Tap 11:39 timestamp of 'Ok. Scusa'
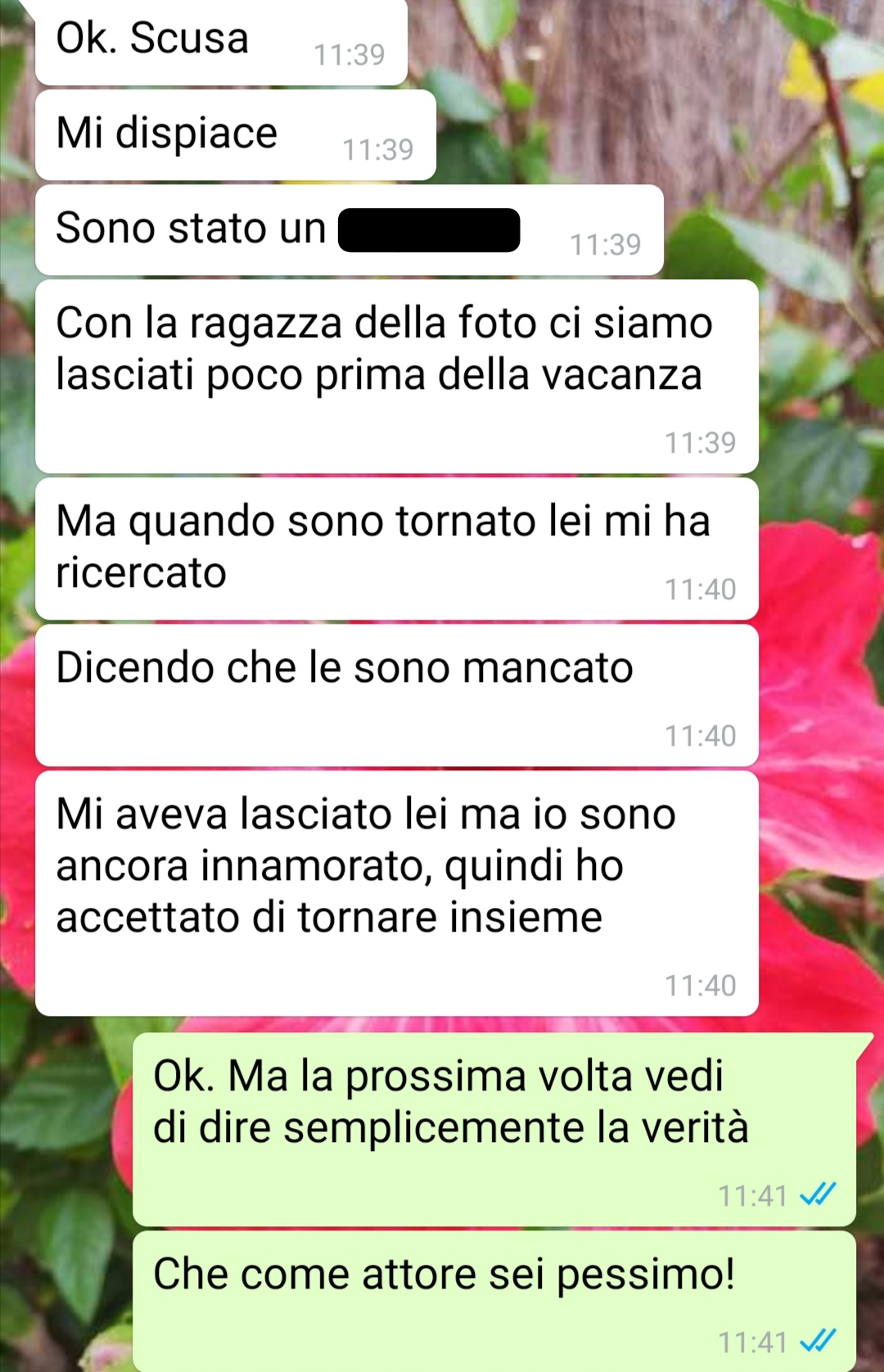 (x=350, y=55)
